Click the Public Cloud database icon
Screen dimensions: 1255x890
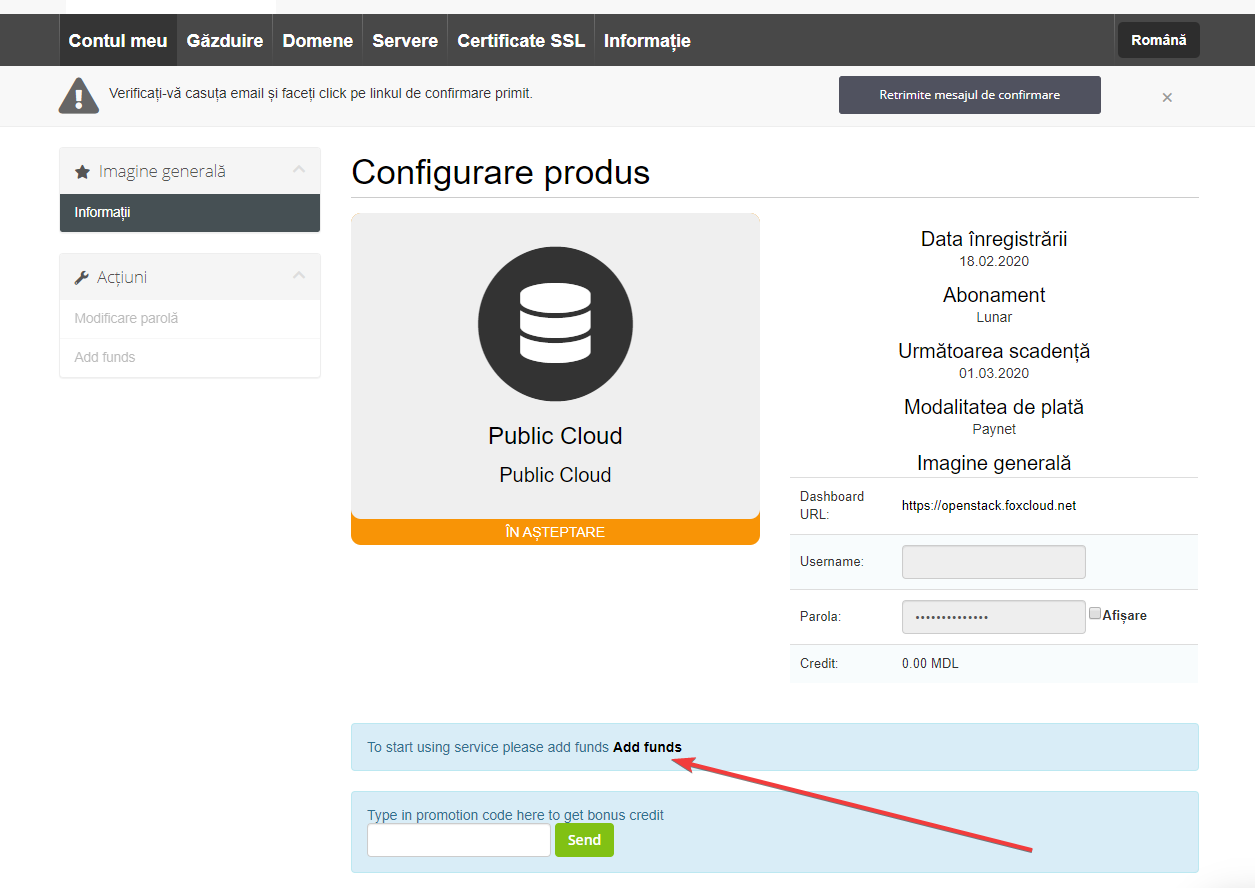[555, 323]
